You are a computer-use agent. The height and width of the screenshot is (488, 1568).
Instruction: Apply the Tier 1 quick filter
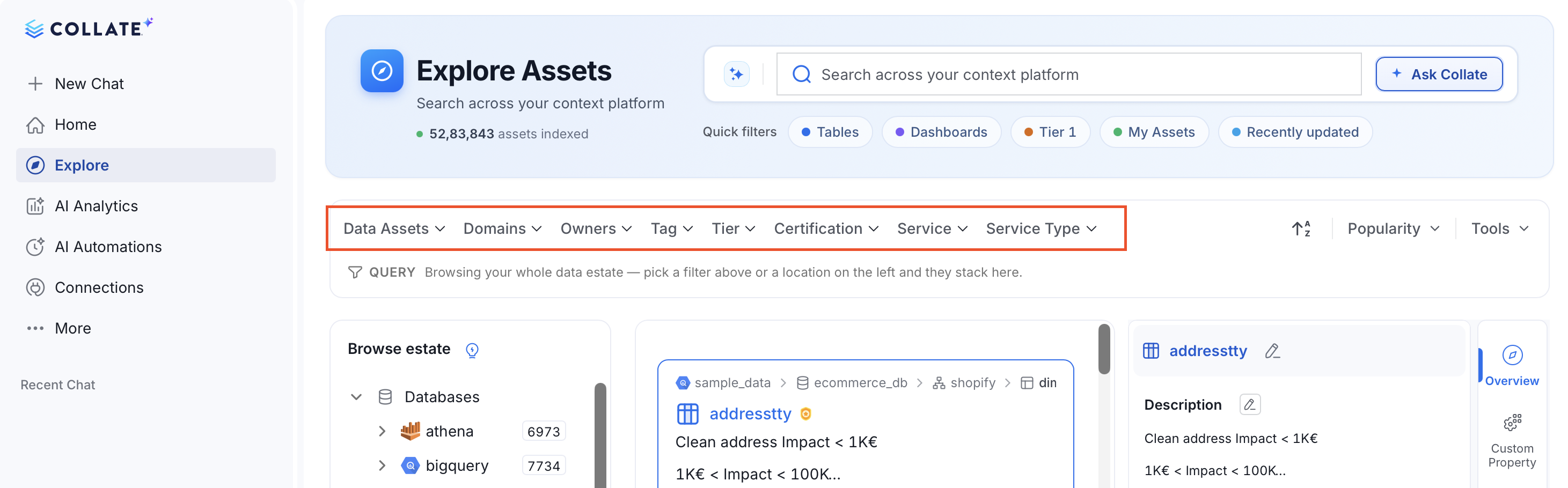[x=1050, y=132]
